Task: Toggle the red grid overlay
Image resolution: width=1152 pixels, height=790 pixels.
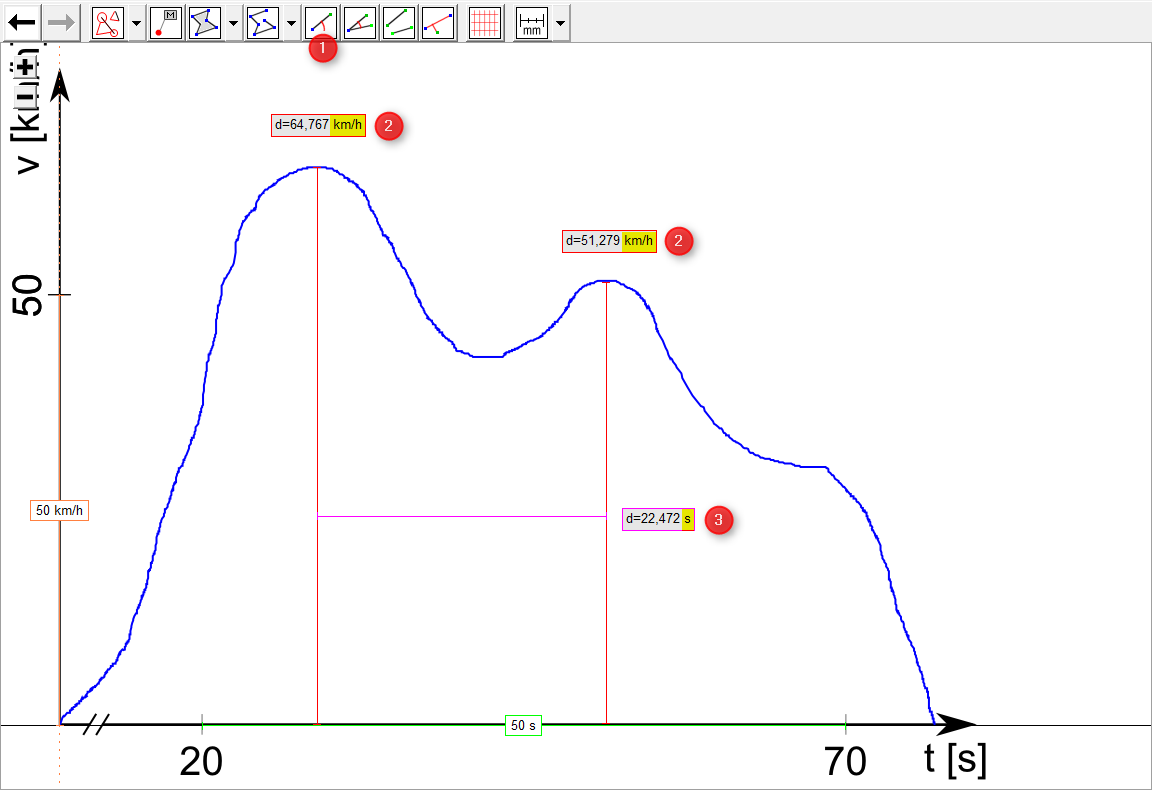Action: pyautogui.click(x=485, y=23)
